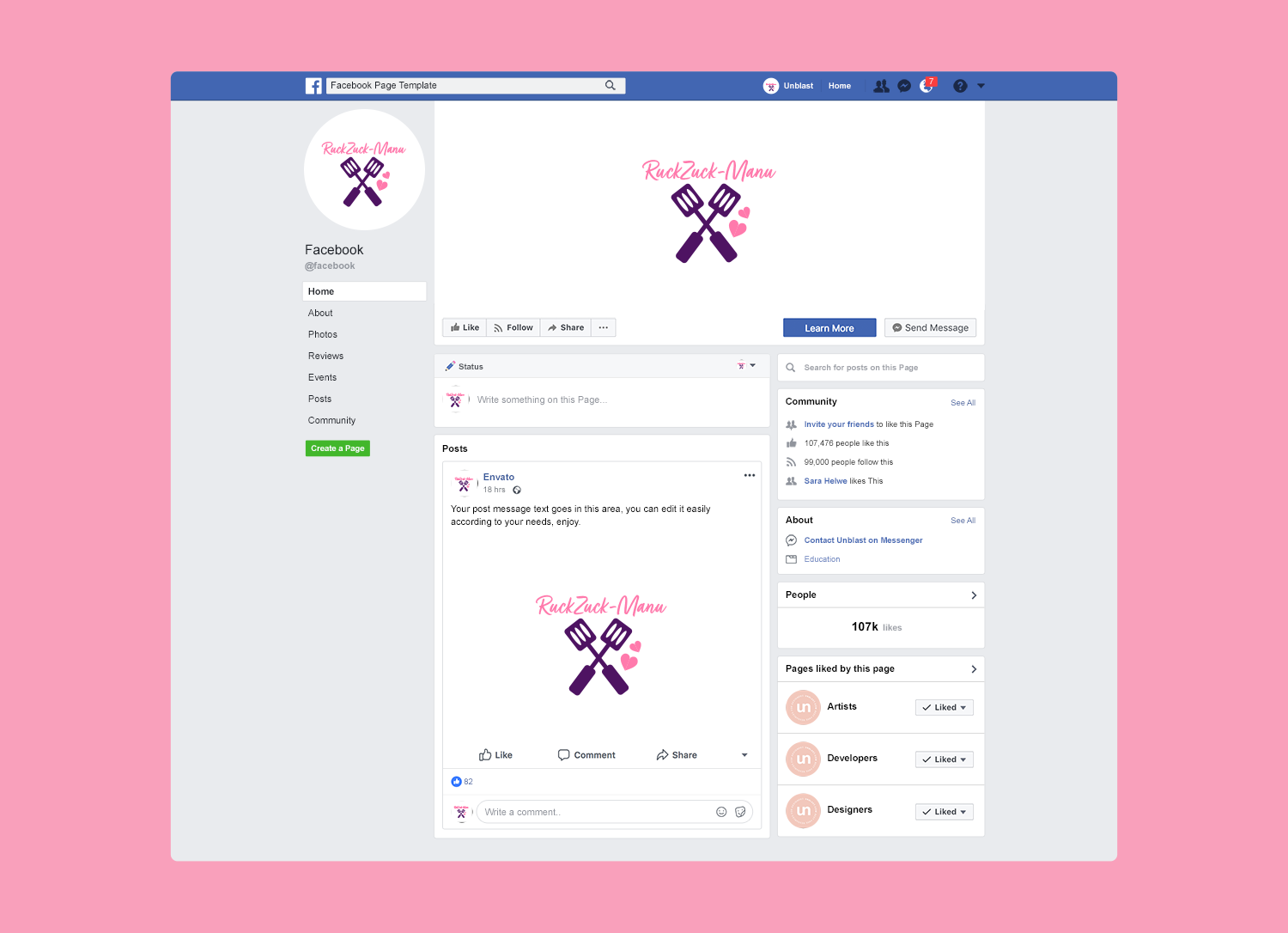Screen dimensions: 1288x933
Task: Open friend requests icon
Action: (x=881, y=86)
